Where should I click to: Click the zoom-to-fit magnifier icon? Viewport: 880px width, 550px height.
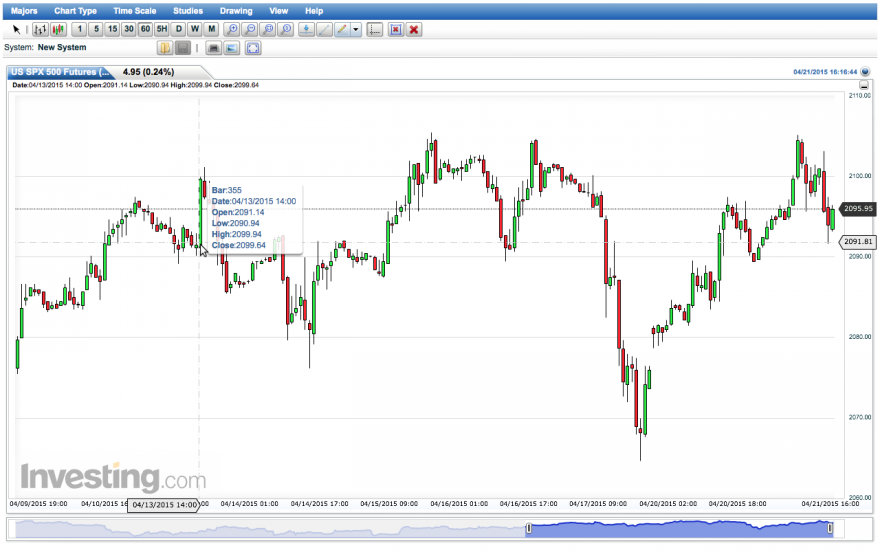268,30
